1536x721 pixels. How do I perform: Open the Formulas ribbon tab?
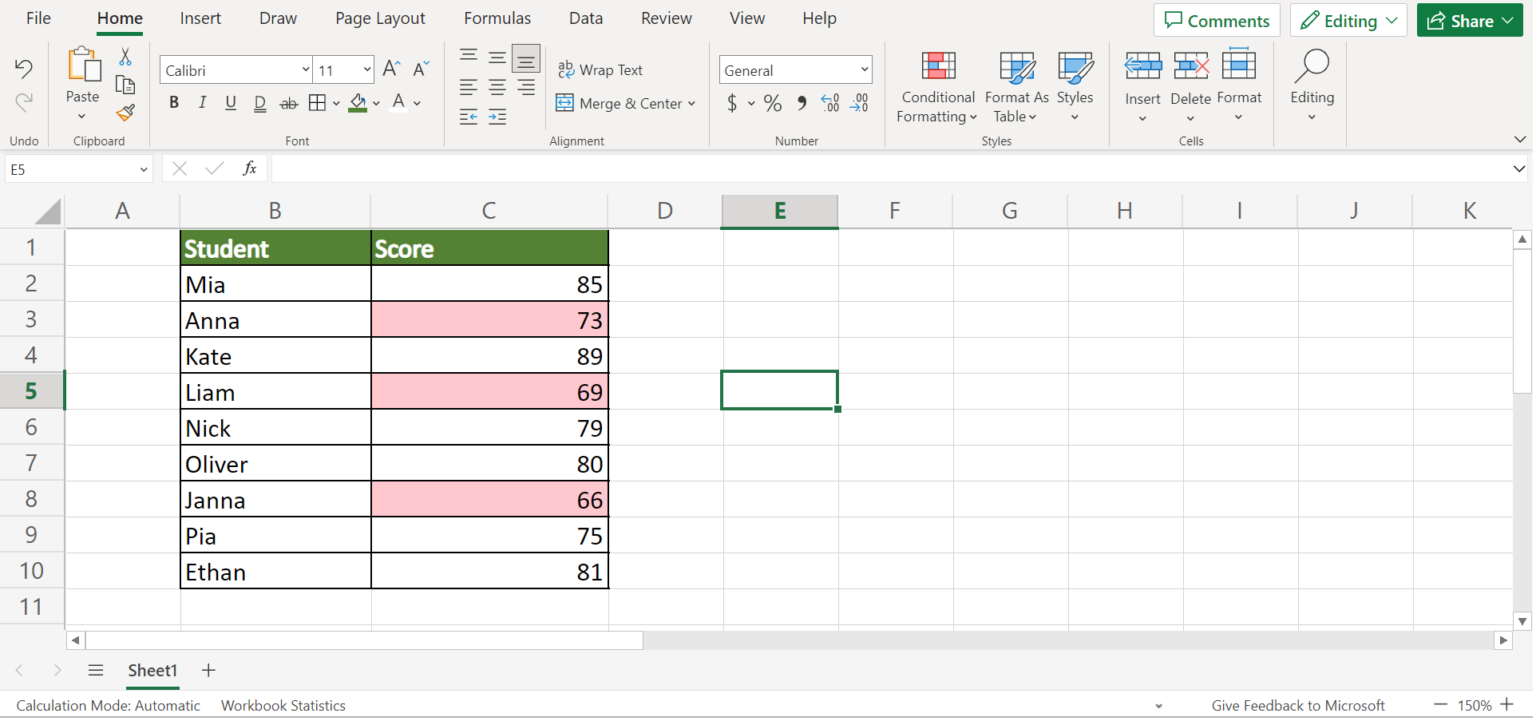click(x=497, y=18)
